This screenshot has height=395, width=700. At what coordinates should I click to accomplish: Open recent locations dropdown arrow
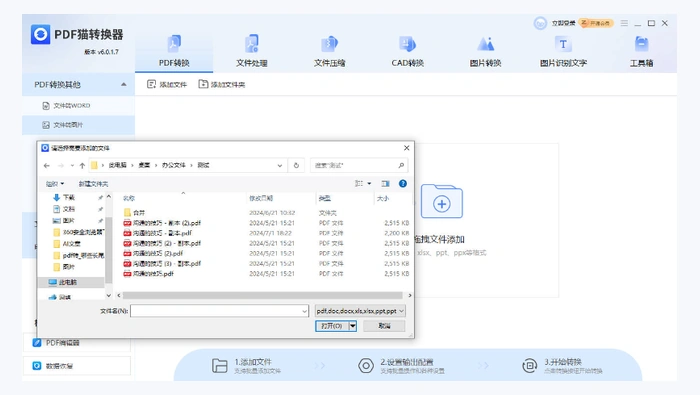[x=72, y=166]
